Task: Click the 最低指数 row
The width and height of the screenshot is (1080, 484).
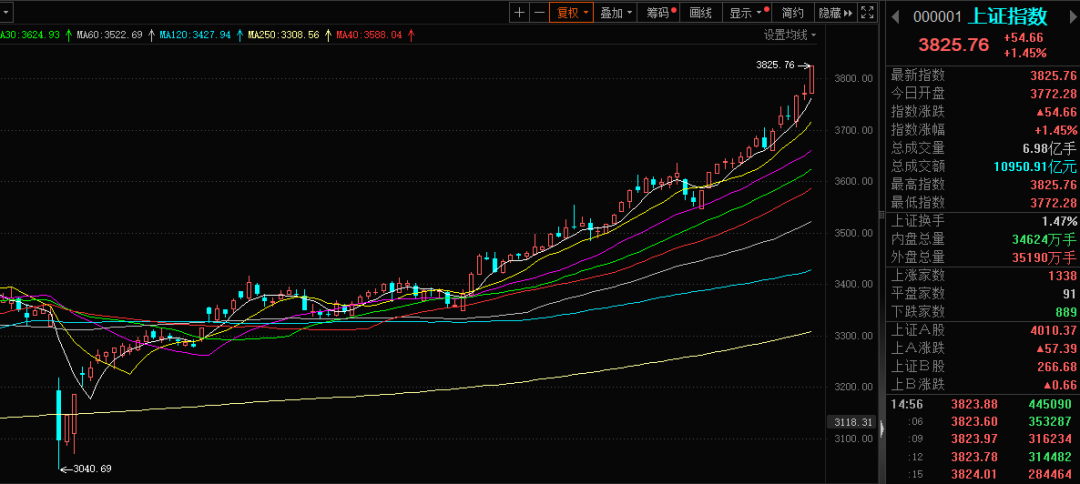Action: coord(984,202)
